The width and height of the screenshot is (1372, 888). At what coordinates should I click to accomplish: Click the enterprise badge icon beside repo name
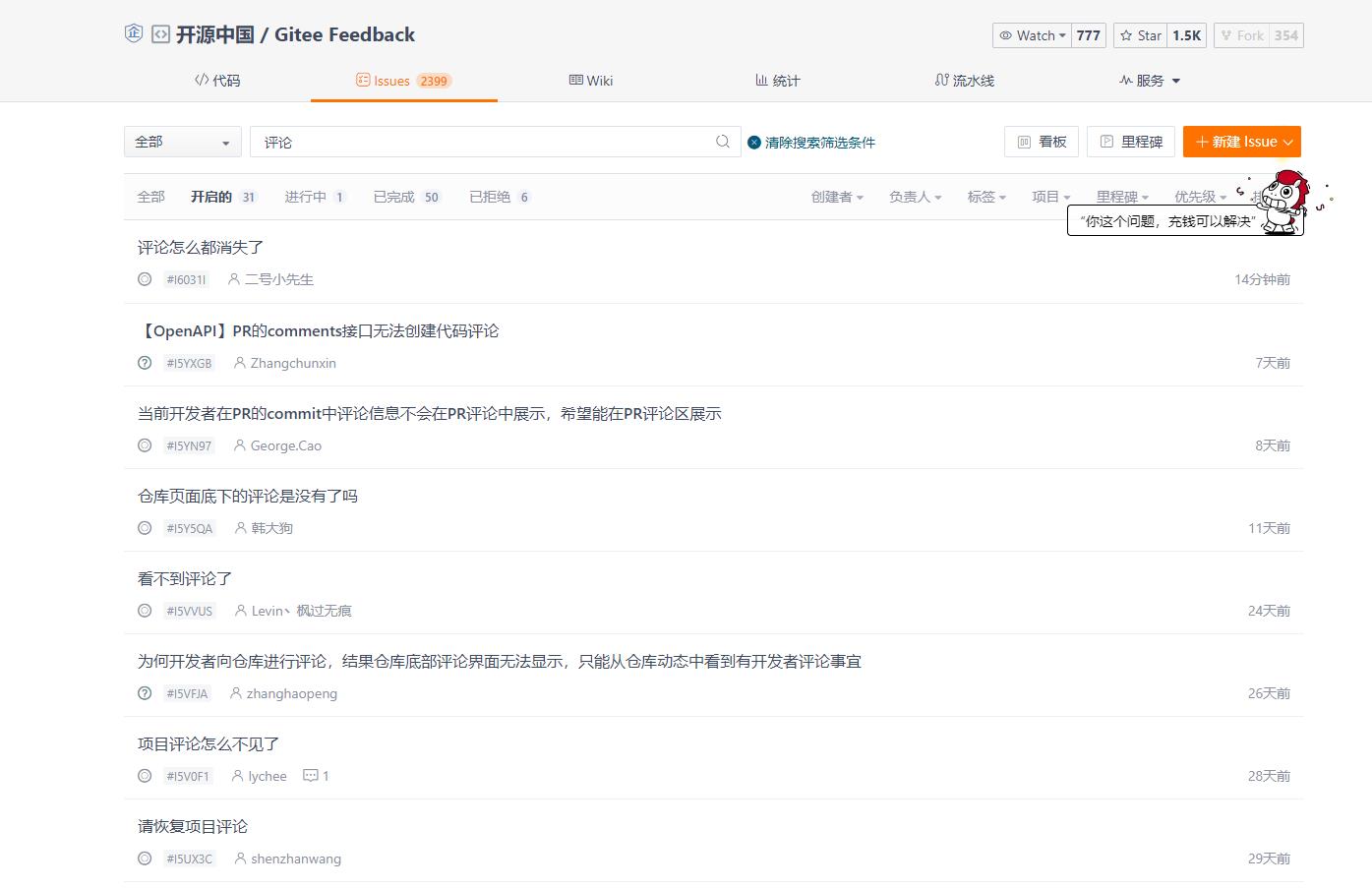(x=134, y=33)
